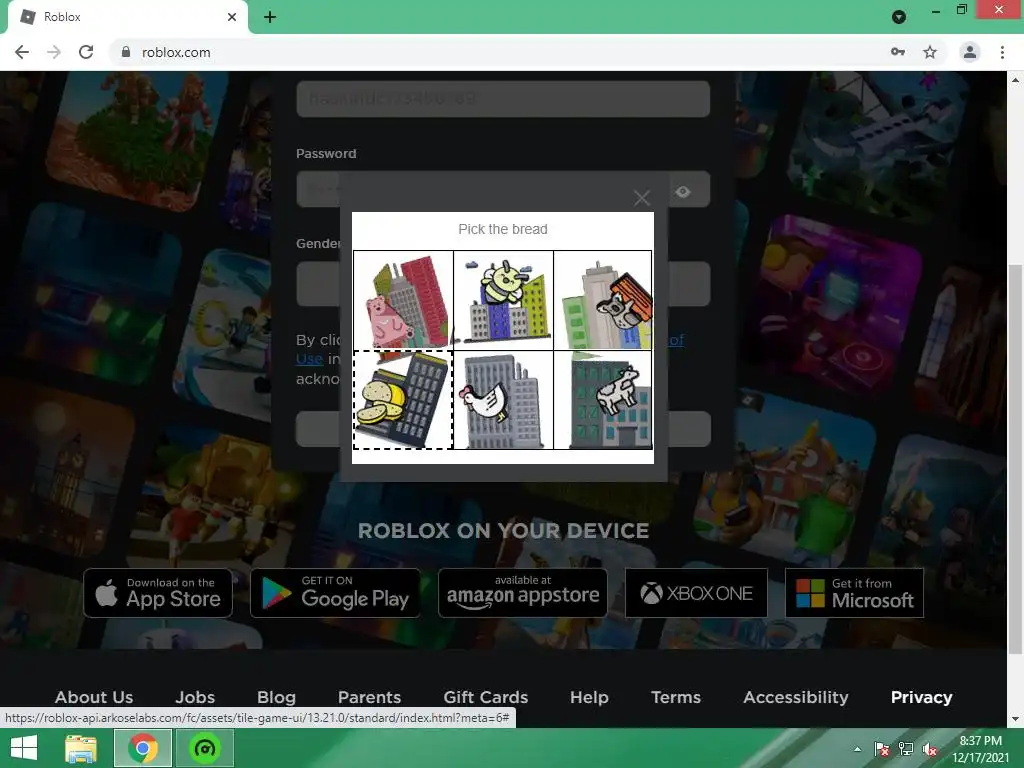The image size is (1024, 768).
Task: Click the Chrome taskbar icon
Action: [x=143, y=748]
